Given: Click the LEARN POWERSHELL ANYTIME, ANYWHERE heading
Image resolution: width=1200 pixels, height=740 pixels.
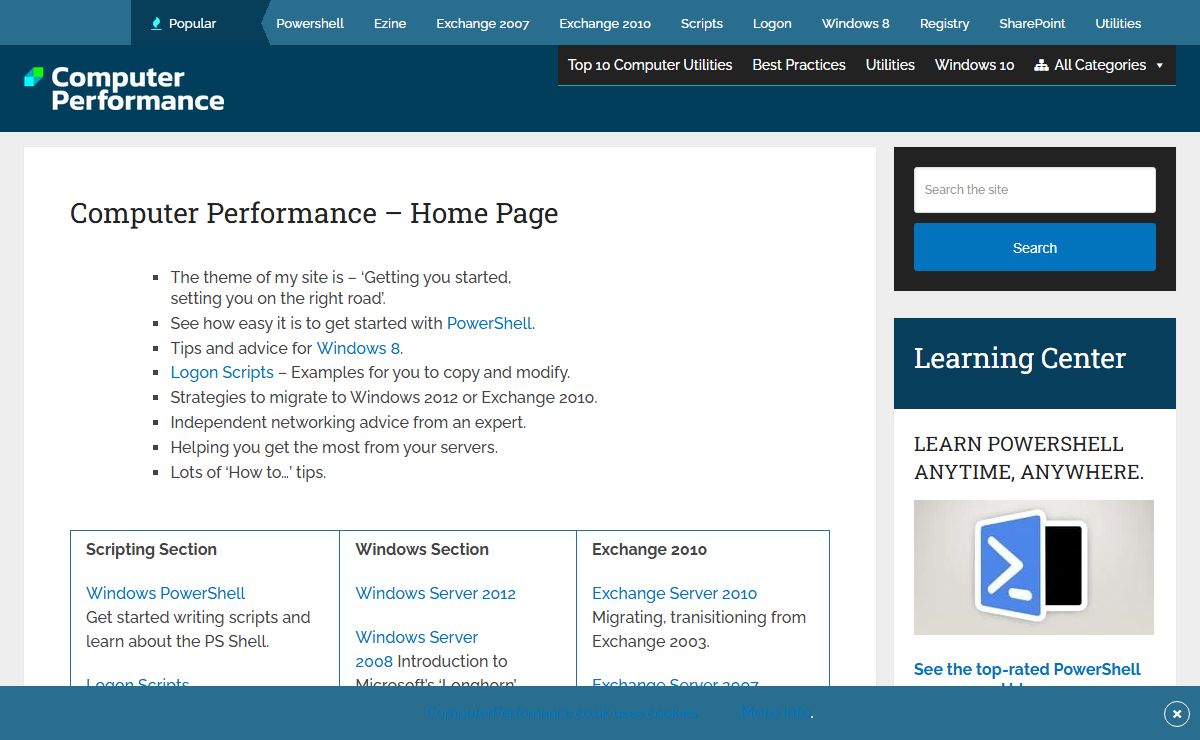Looking at the screenshot, I should 1029,458.
